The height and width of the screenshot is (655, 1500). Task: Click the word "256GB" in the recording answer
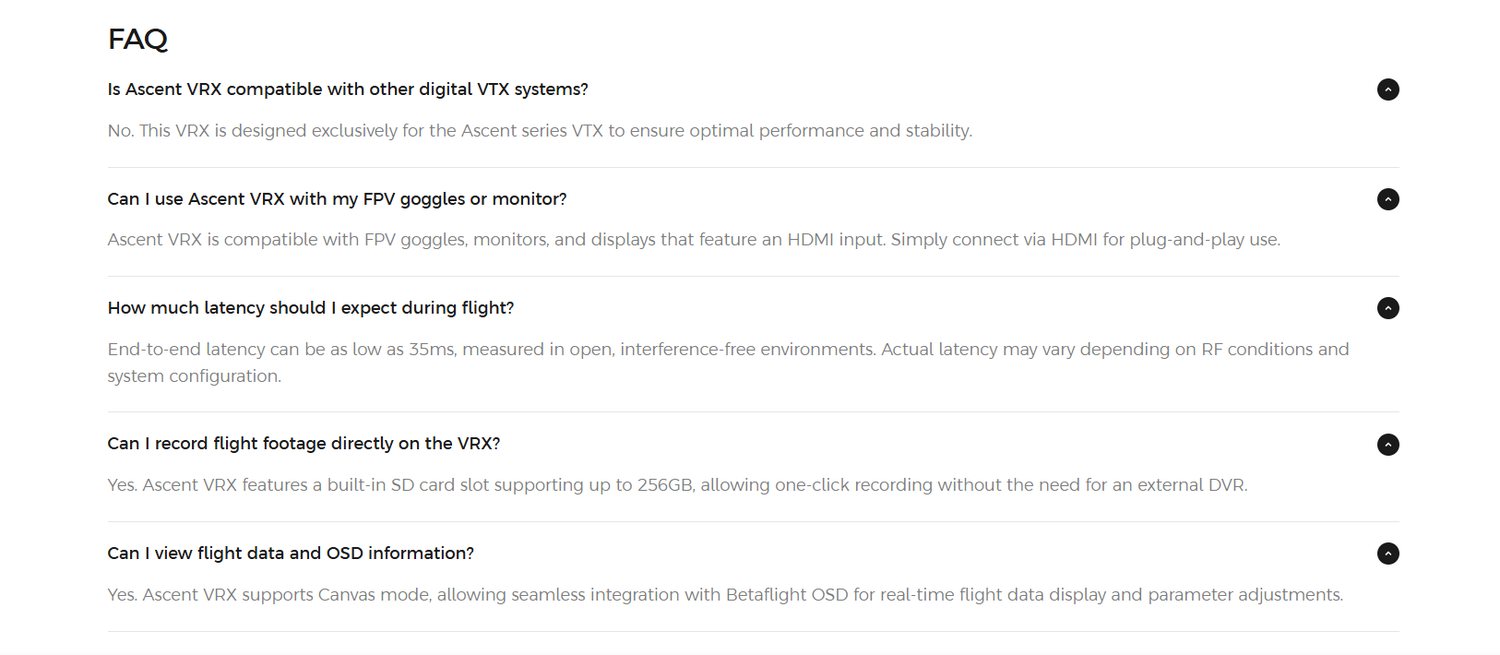(667, 485)
